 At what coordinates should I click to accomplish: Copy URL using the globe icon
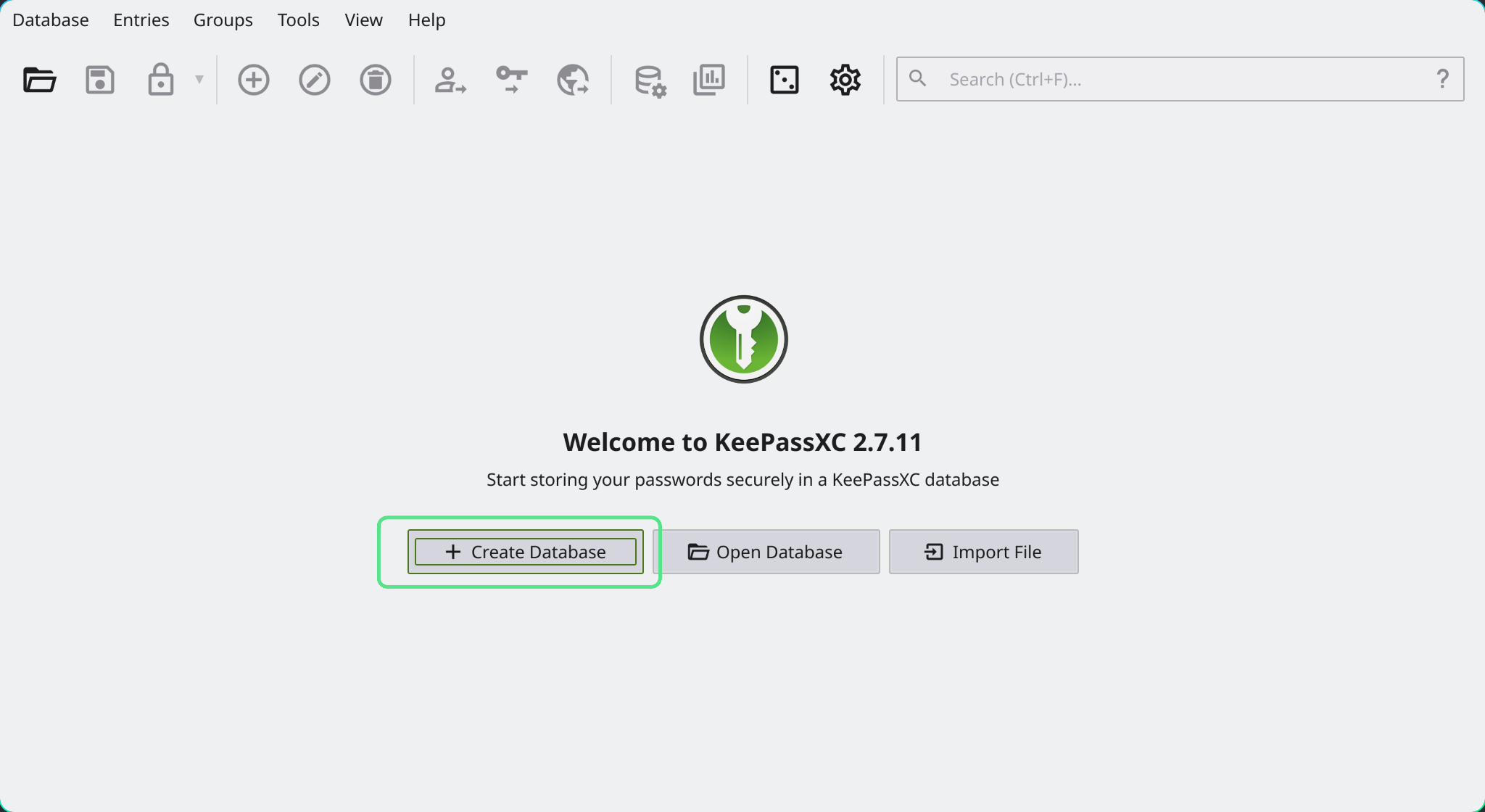(x=574, y=80)
